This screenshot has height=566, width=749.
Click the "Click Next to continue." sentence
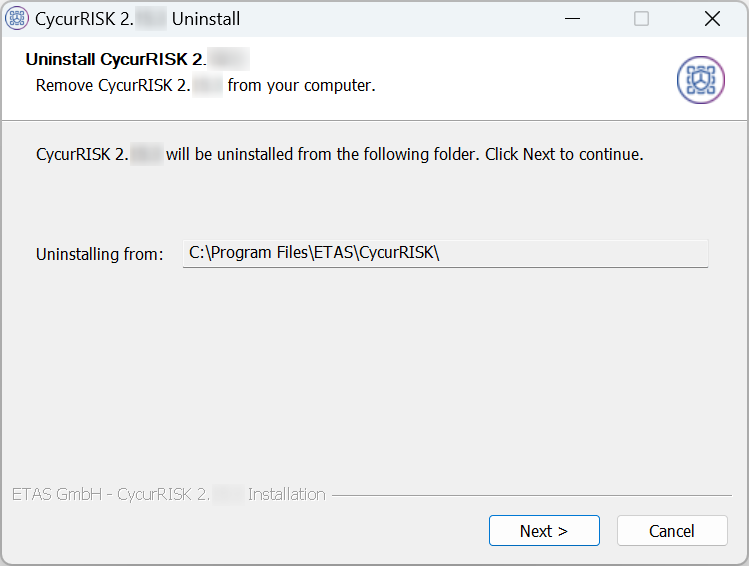click(x=564, y=155)
